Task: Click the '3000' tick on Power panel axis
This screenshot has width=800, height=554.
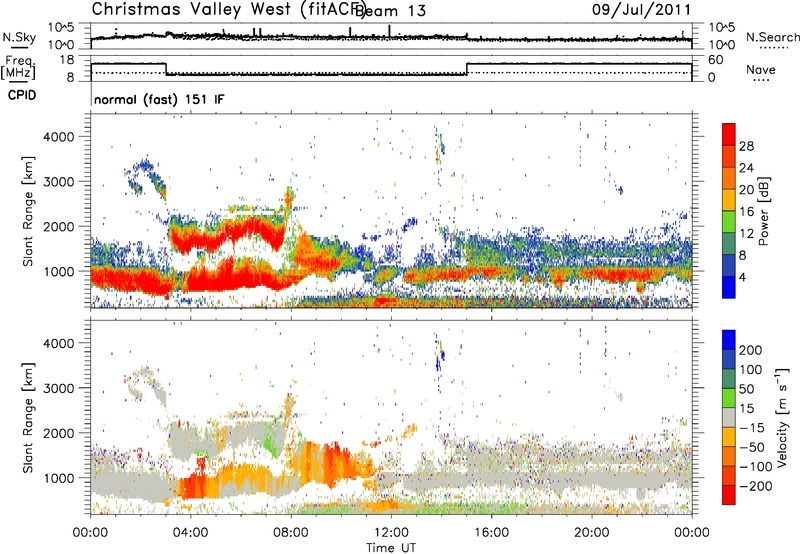Action: click(x=58, y=182)
